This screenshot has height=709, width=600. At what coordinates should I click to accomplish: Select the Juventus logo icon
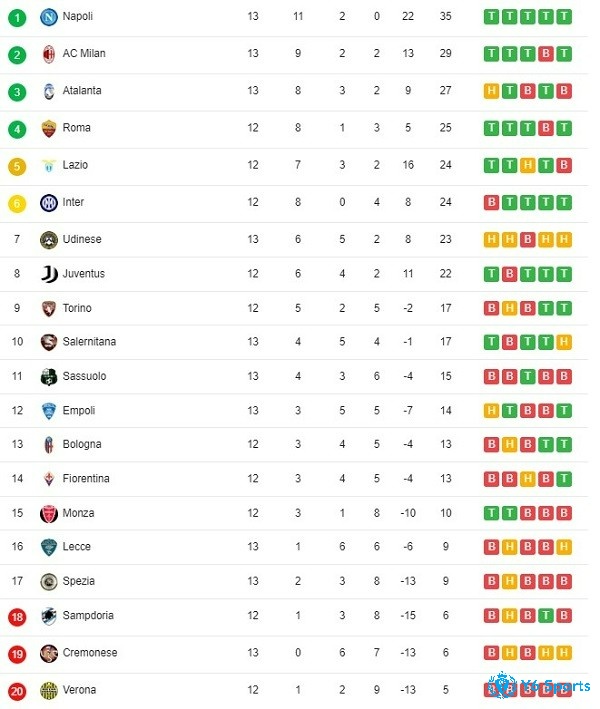49,274
